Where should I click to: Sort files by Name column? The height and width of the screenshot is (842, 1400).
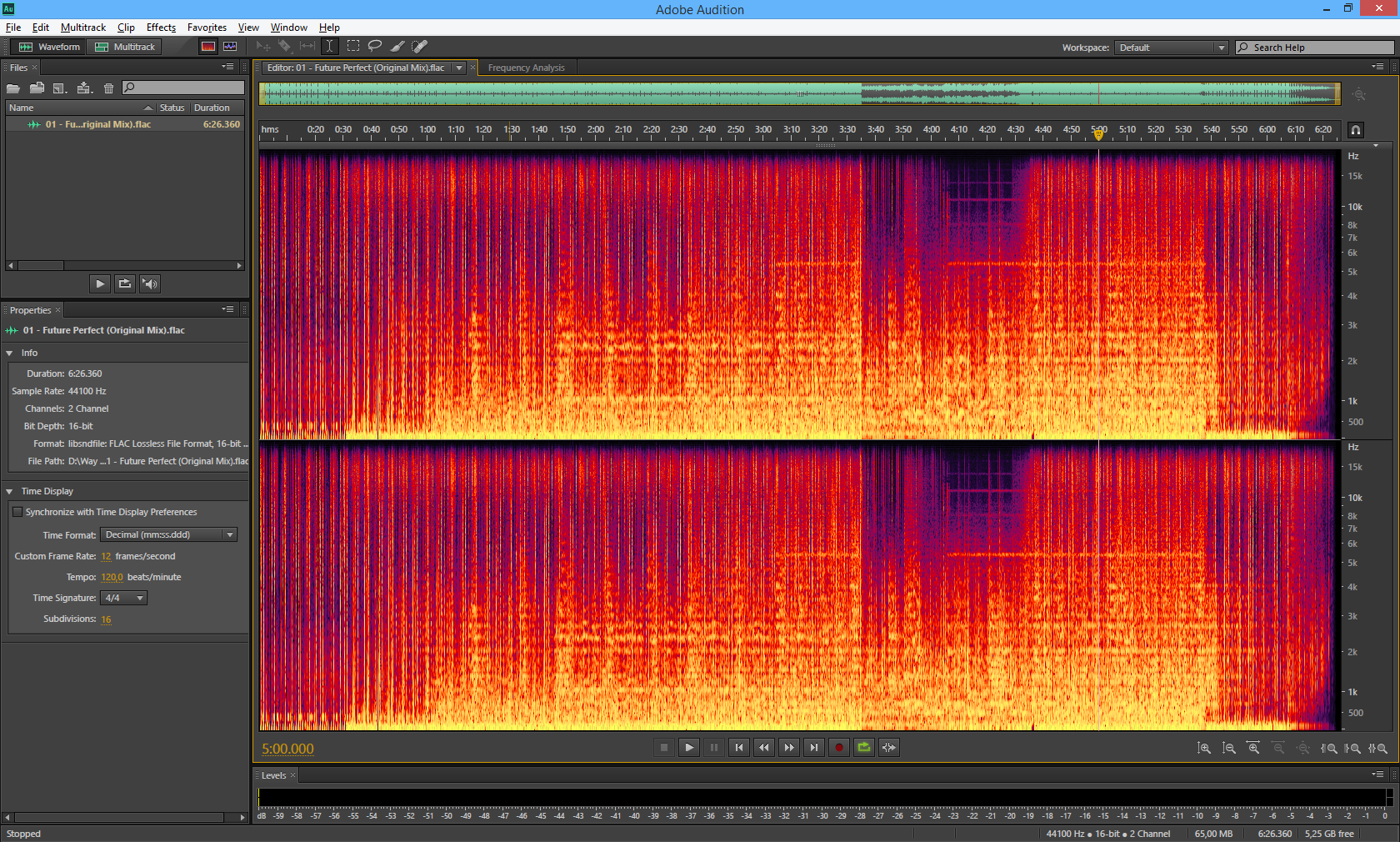coord(80,108)
